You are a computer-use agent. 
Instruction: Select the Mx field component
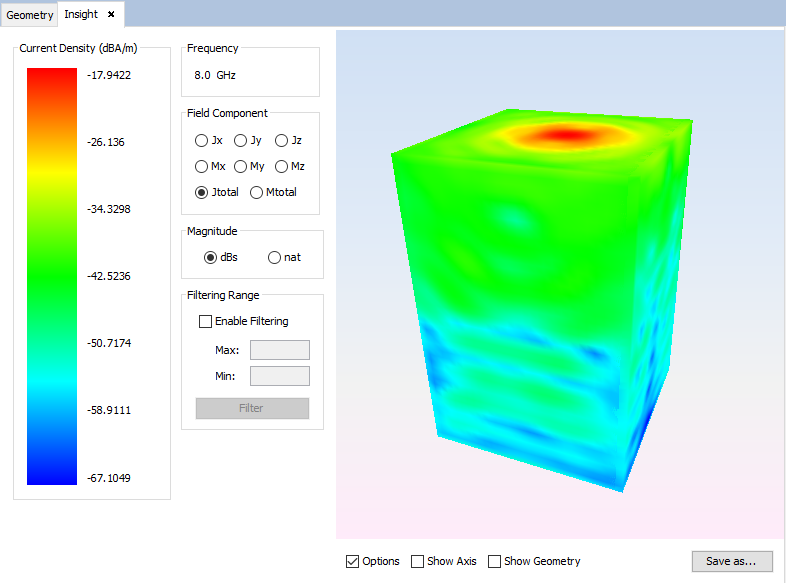[x=202, y=166]
